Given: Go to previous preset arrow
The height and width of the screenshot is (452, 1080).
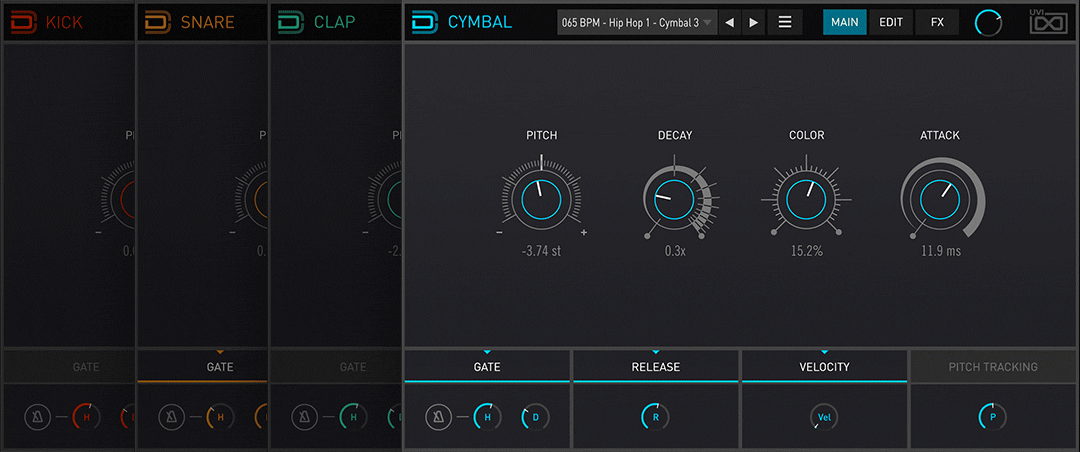Looking at the screenshot, I should (729, 22).
